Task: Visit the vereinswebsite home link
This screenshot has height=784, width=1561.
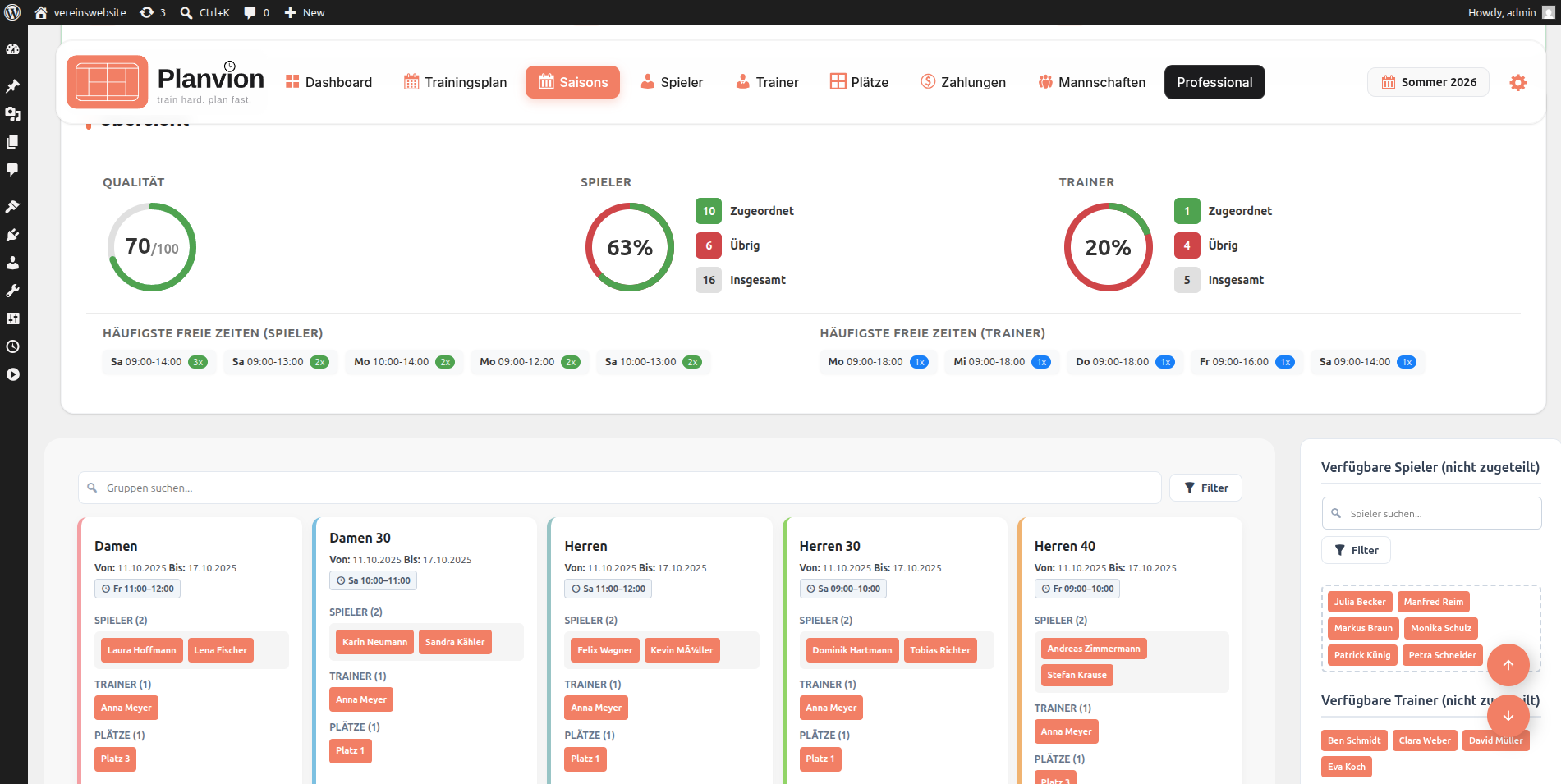Action: [x=80, y=12]
